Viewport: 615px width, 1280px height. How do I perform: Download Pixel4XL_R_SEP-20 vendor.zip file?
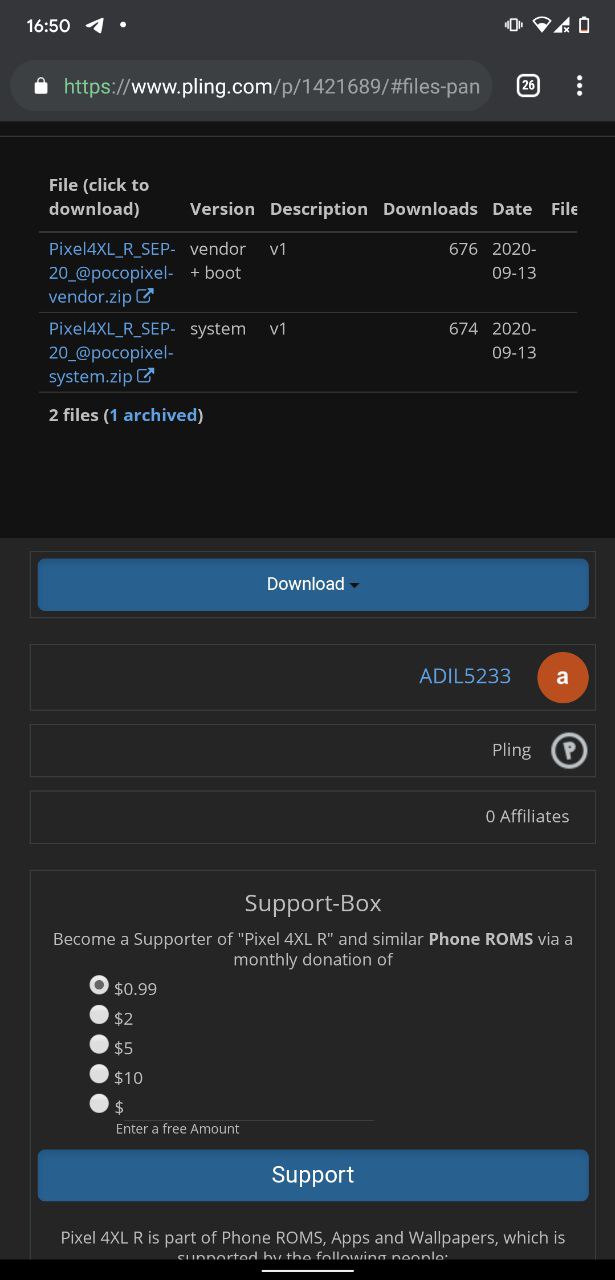click(x=112, y=272)
